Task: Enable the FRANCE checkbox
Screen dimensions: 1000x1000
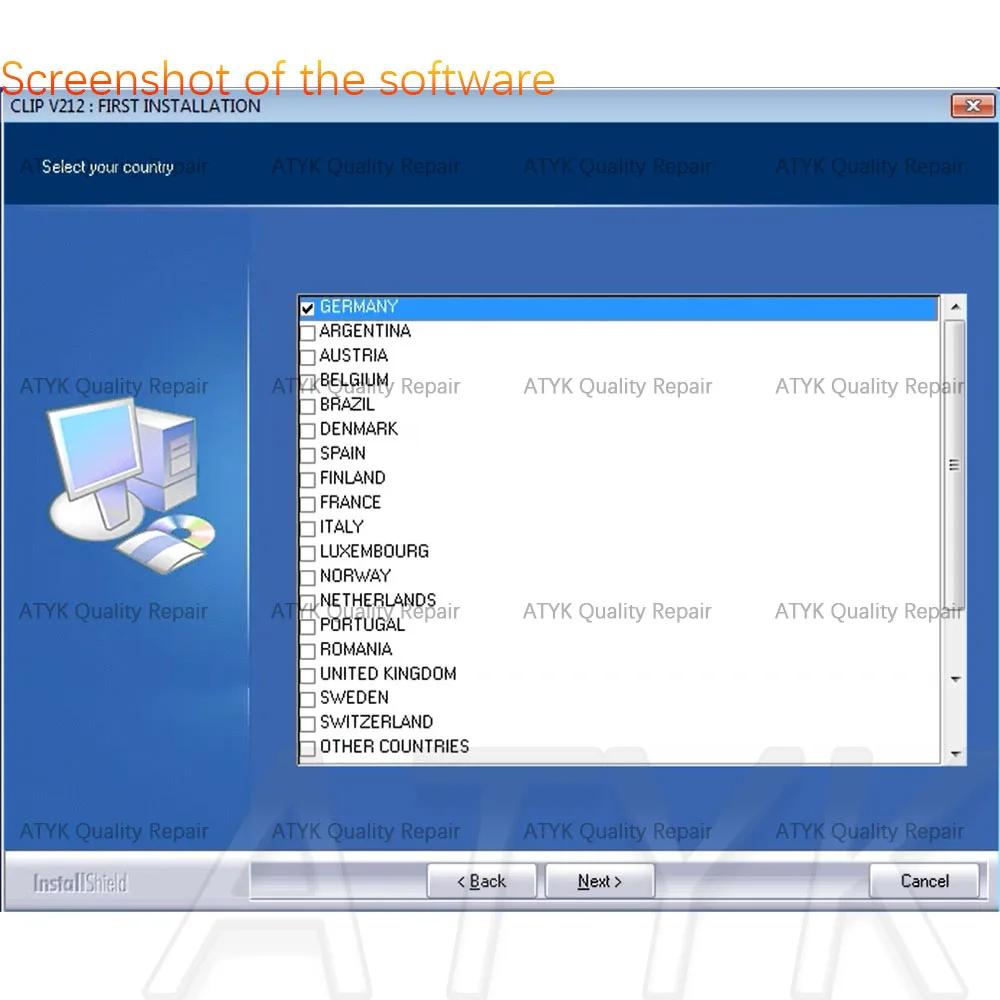Action: [307, 504]
